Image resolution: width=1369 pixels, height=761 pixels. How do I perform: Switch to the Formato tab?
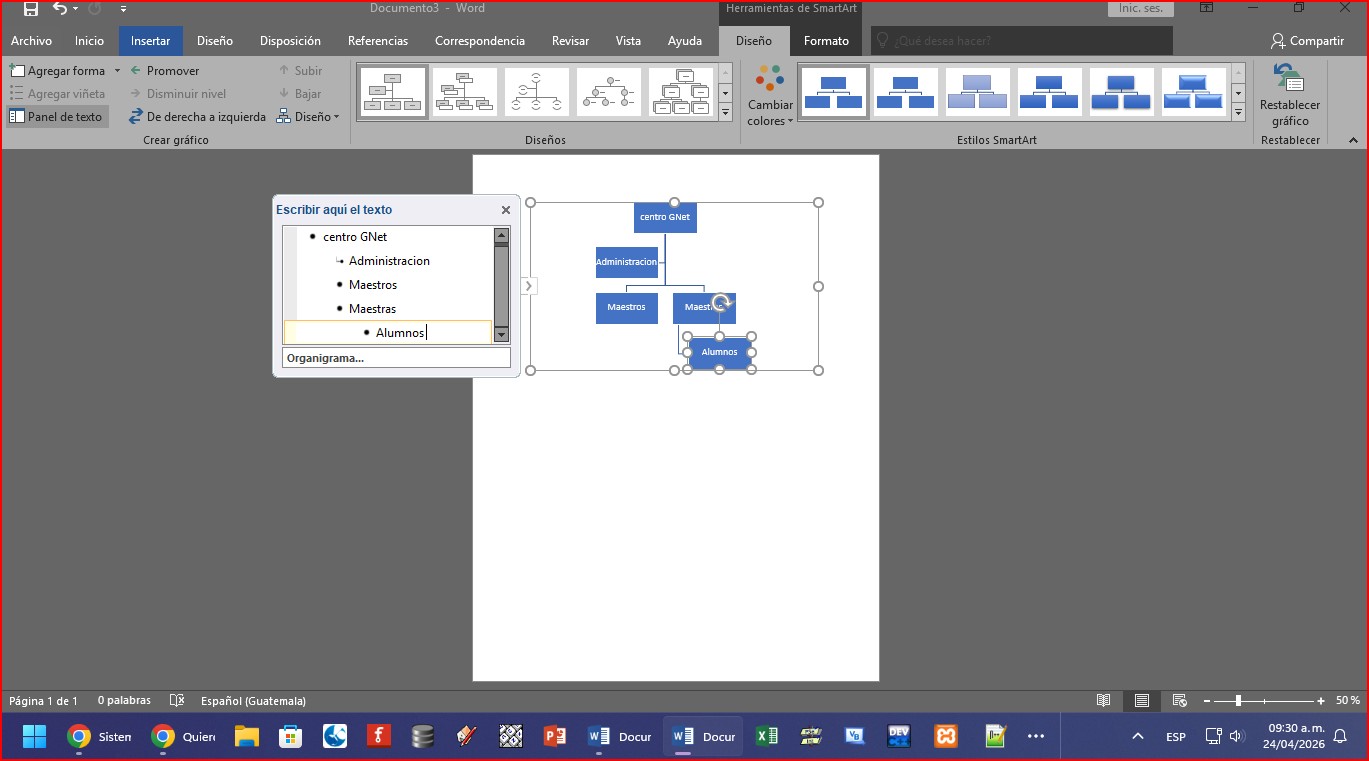pyautogui.click(x=826, y=41)
